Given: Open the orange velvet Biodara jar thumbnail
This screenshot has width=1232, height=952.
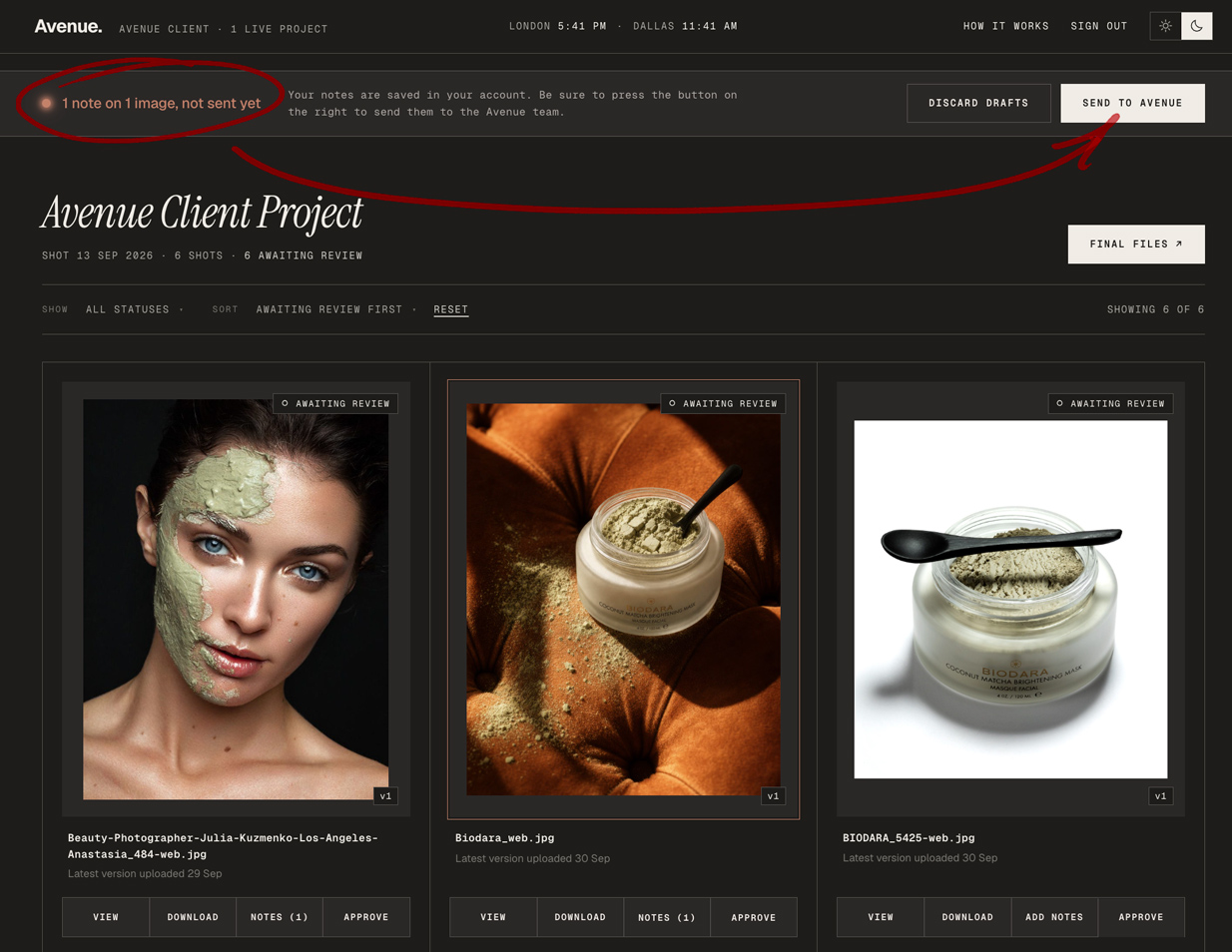Looking at the screenshot, I should [623, 599].
